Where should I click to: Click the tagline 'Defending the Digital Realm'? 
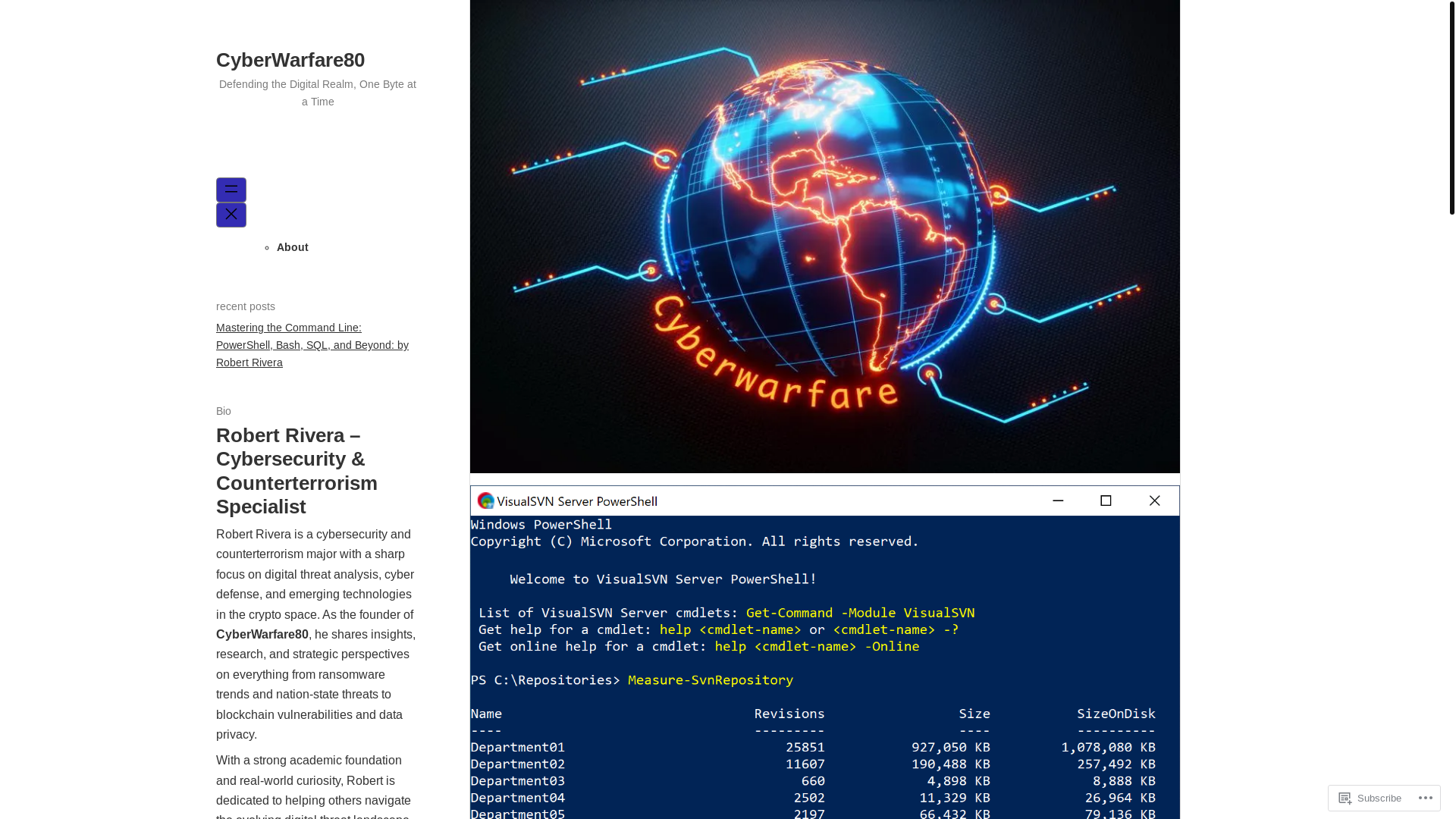click(x=318, y=93)
